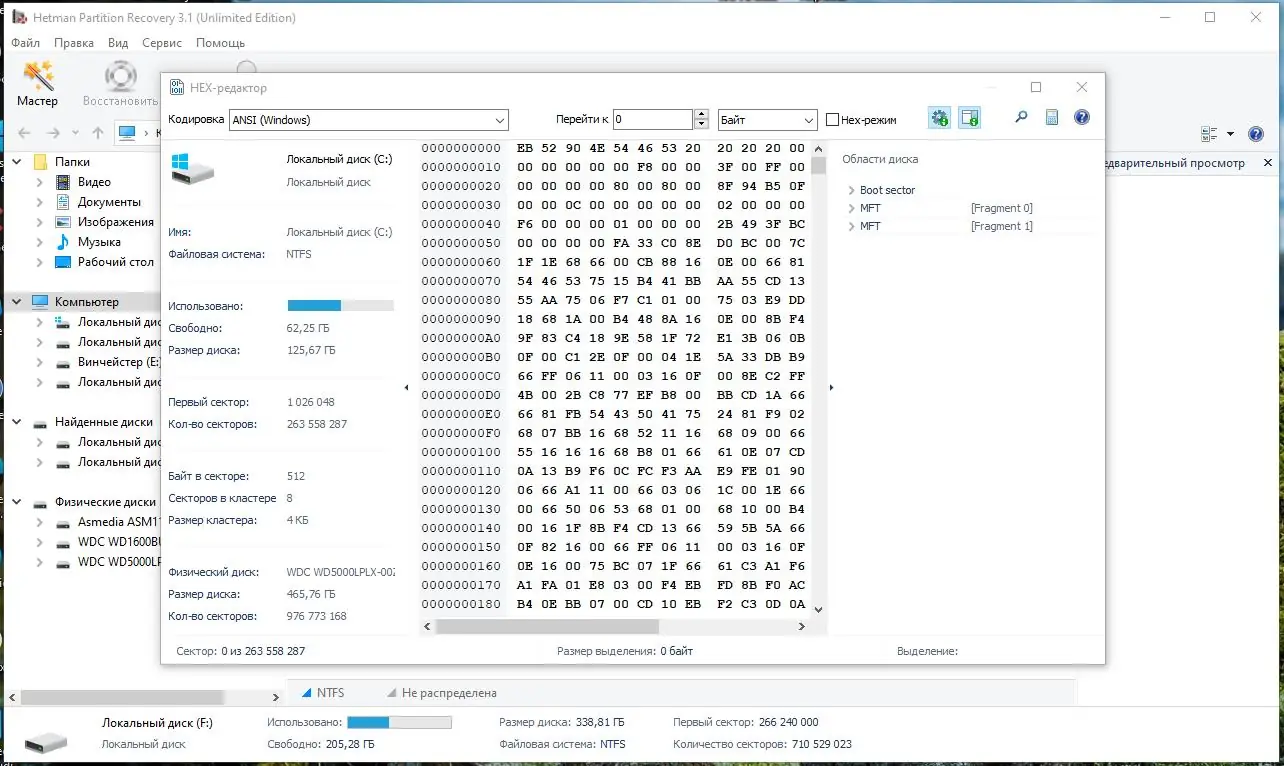Open the search magnifier in HEX editor
The image size is (1284, 766).
point(1021,118)
